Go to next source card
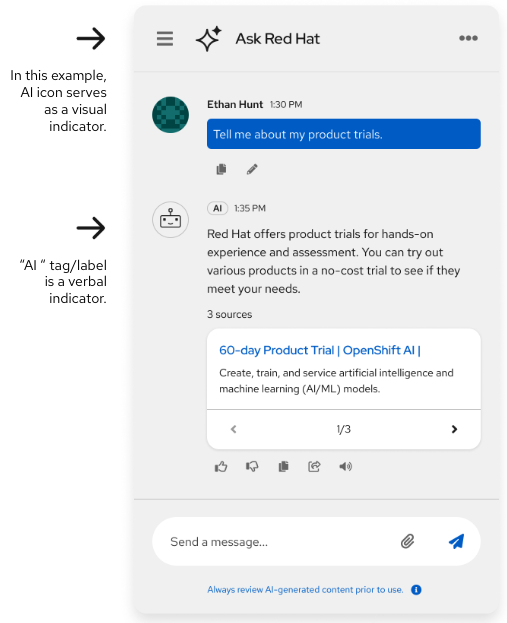 (x=454, y=429)
